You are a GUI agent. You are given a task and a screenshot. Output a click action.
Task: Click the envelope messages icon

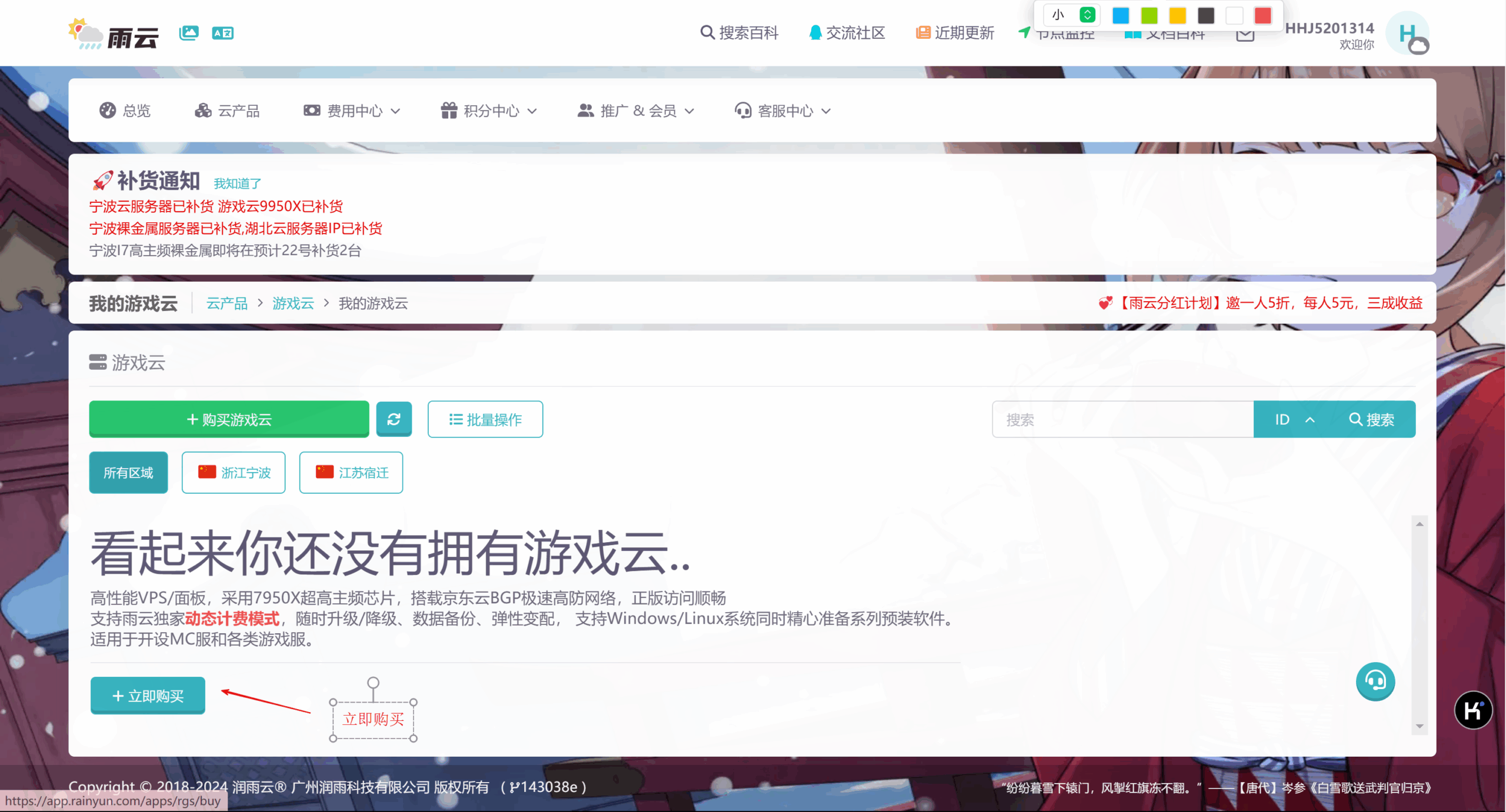[1245, 35]
